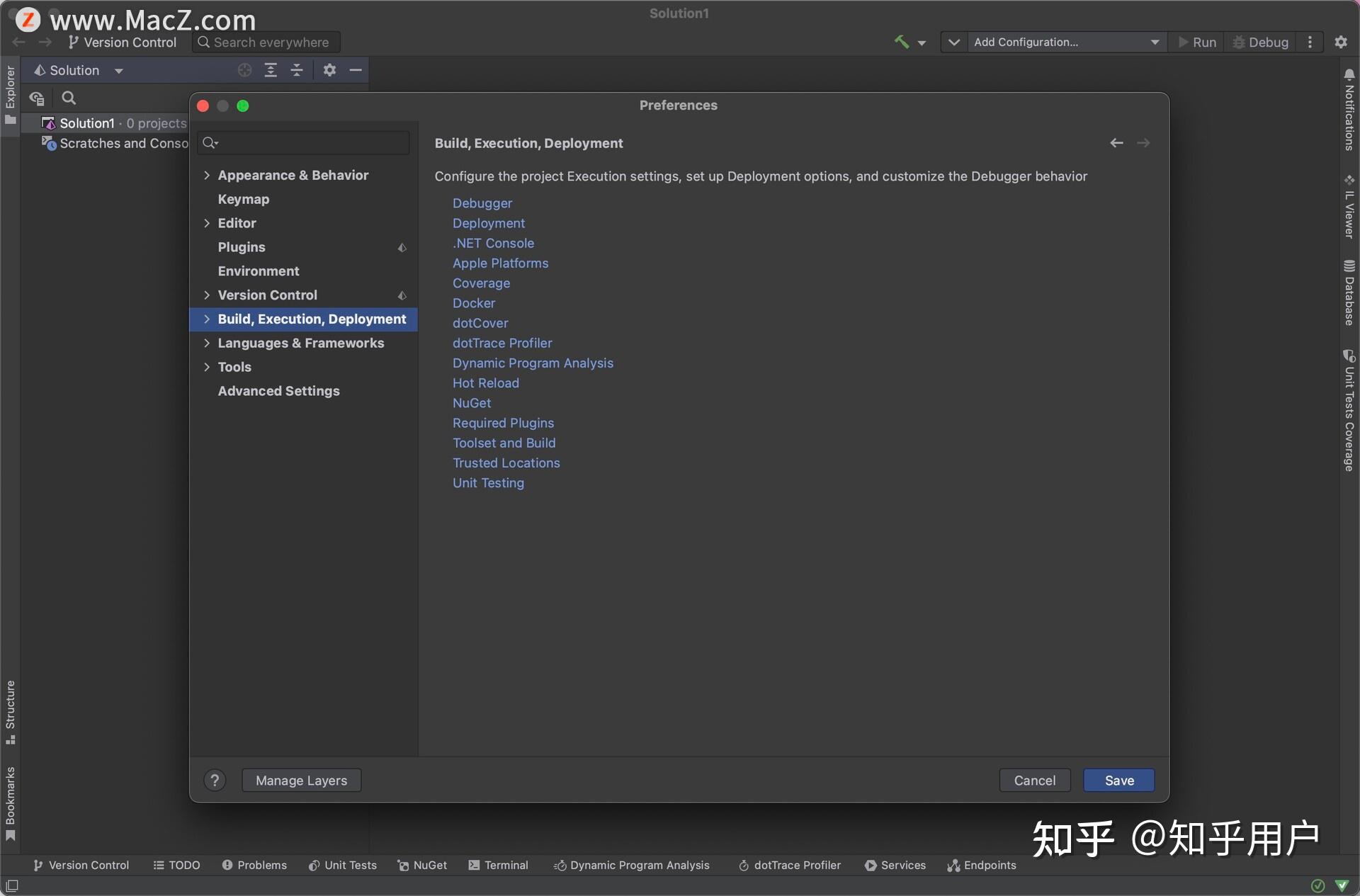Screen dimensions: 1360x896
Task: Hide the Solution tool window
Action: pos(356,69)
